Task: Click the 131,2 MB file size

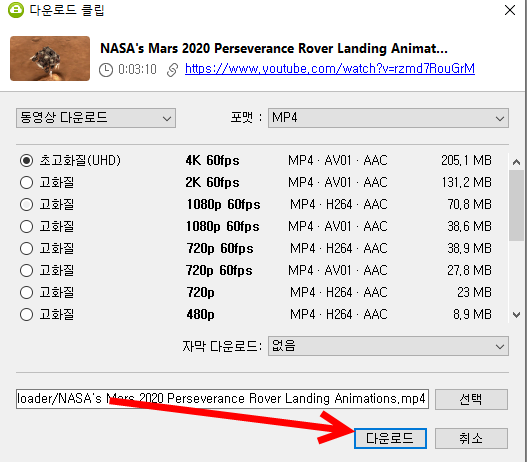Action: [x=467, y=182]
